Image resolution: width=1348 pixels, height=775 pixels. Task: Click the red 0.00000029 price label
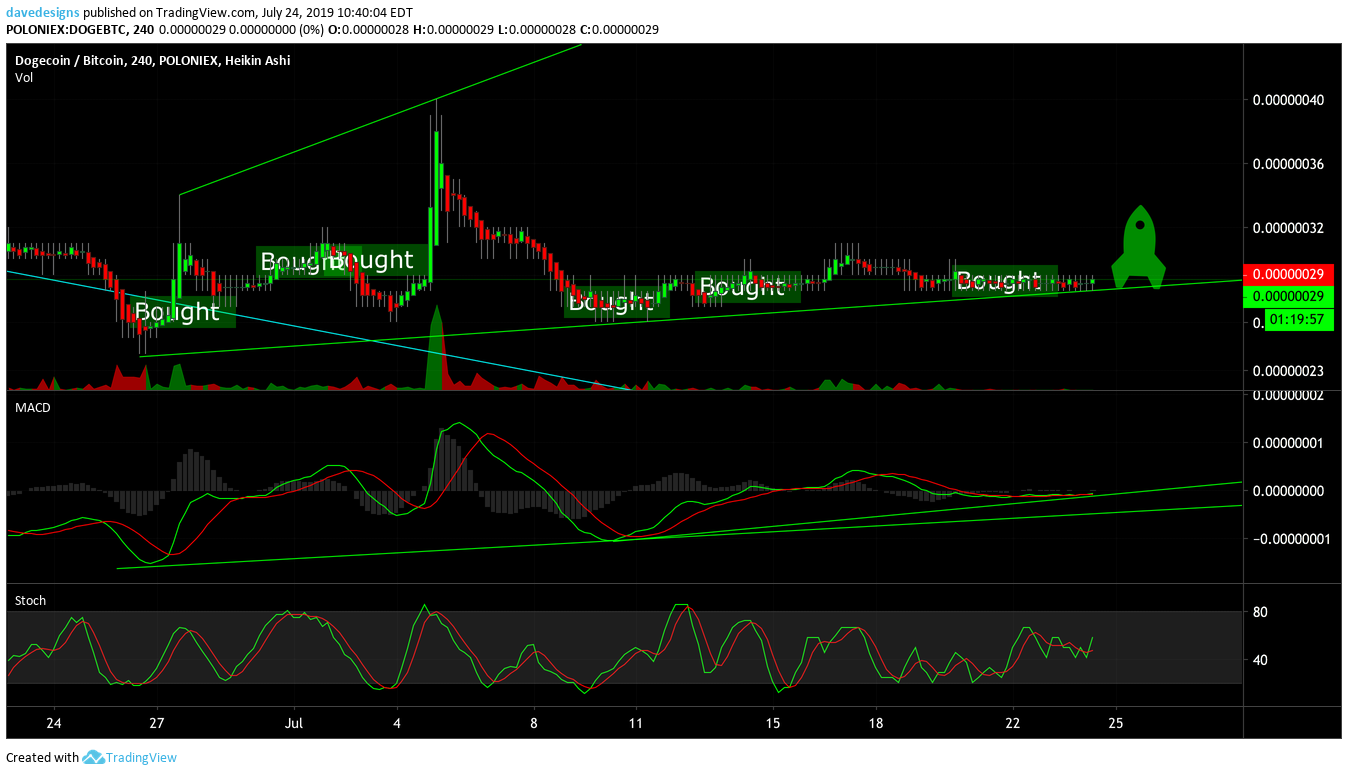tap(1288, 274)
